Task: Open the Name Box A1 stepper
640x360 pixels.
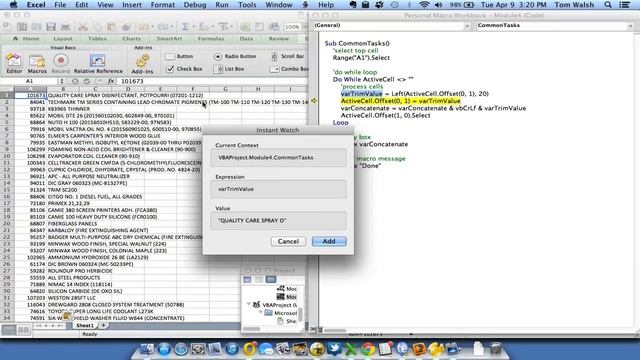Action: [x=62, y=81]
